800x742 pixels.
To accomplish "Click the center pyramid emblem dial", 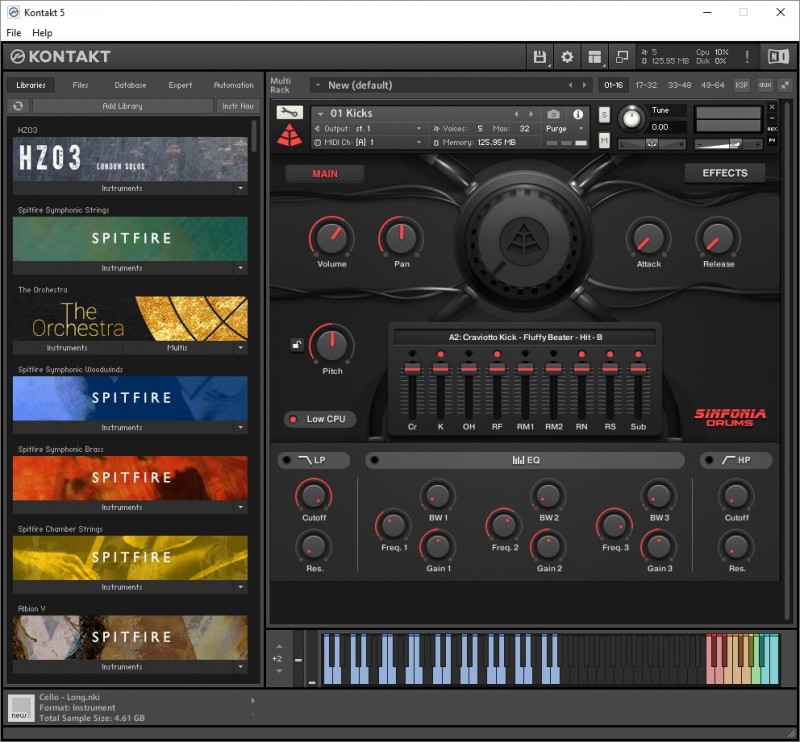I will click(x=524, y=240).
